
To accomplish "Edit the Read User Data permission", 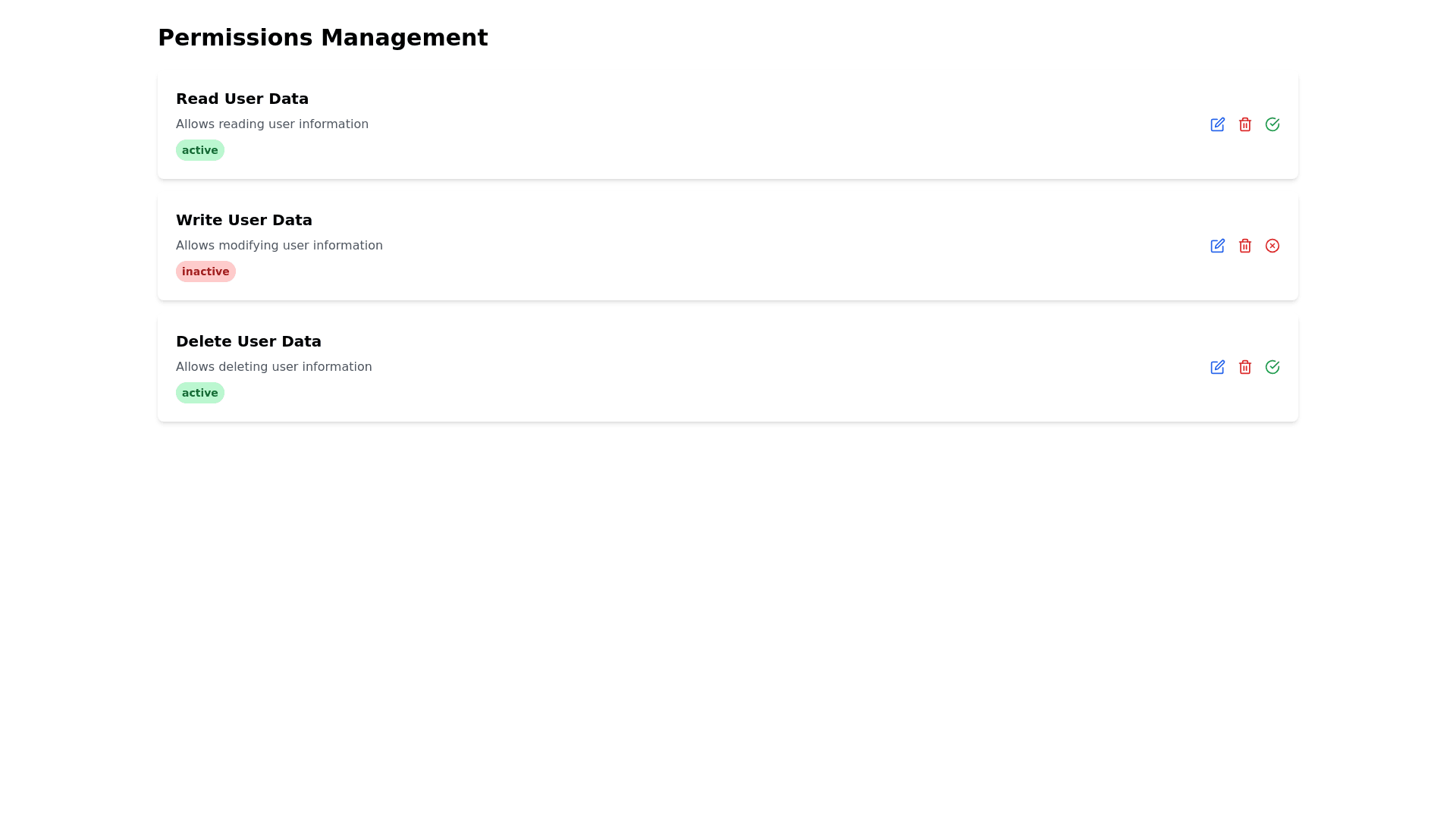I will tap(1217, 124).
